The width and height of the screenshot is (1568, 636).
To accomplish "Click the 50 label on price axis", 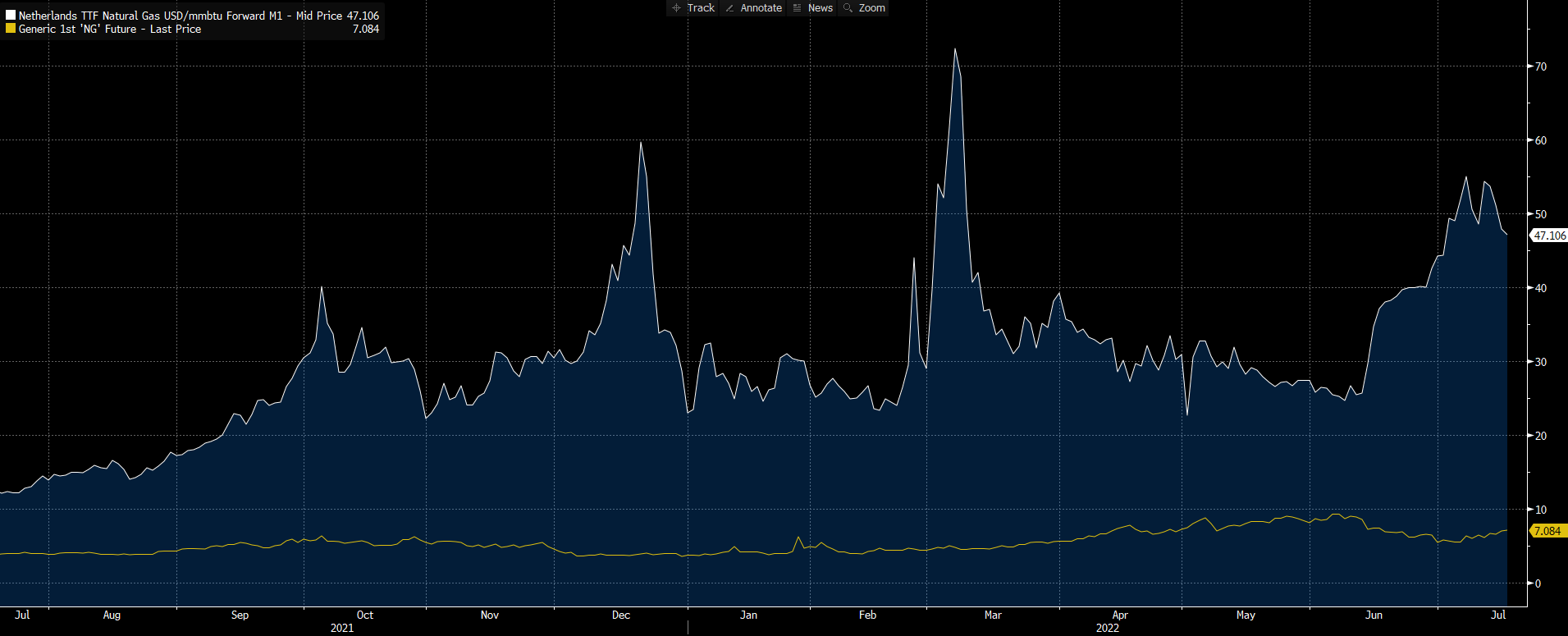I will (x=1541, y=214).
